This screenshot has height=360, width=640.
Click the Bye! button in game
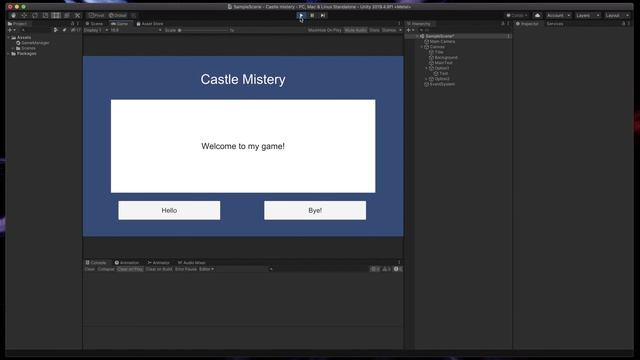click(x=315, y=210)
